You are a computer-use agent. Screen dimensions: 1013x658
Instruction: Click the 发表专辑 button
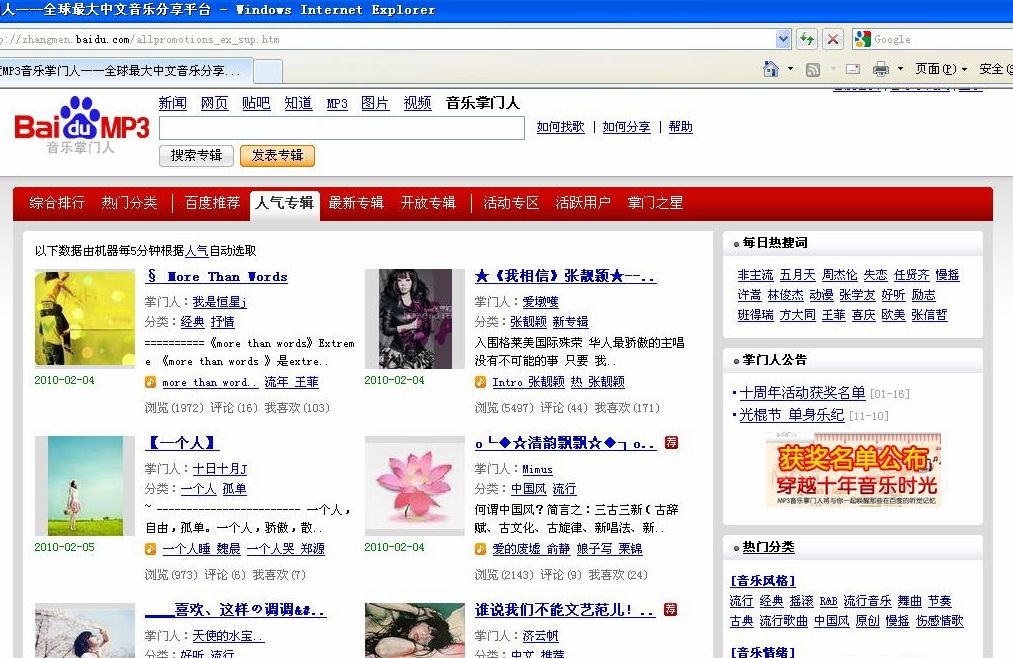pyautogui.click(x=277, y=156)
